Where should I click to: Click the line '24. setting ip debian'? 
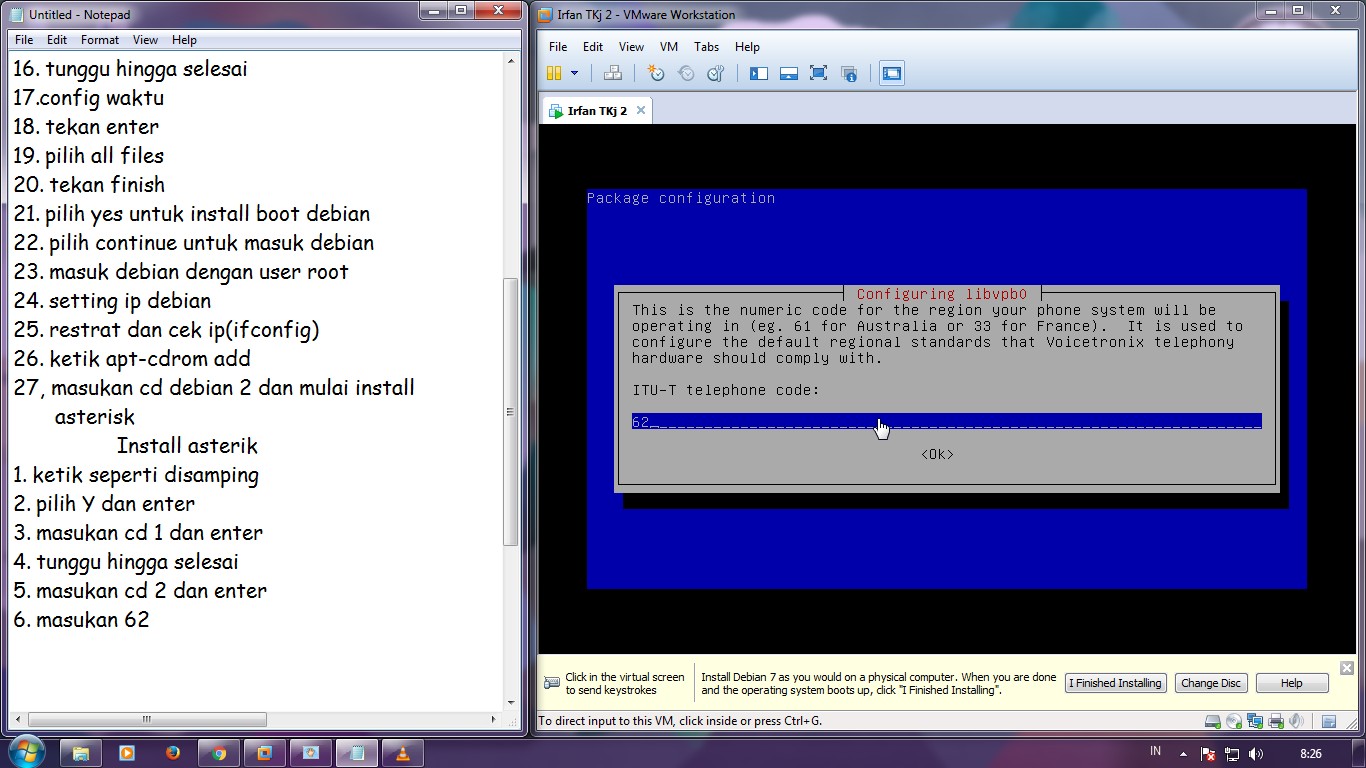112,301
